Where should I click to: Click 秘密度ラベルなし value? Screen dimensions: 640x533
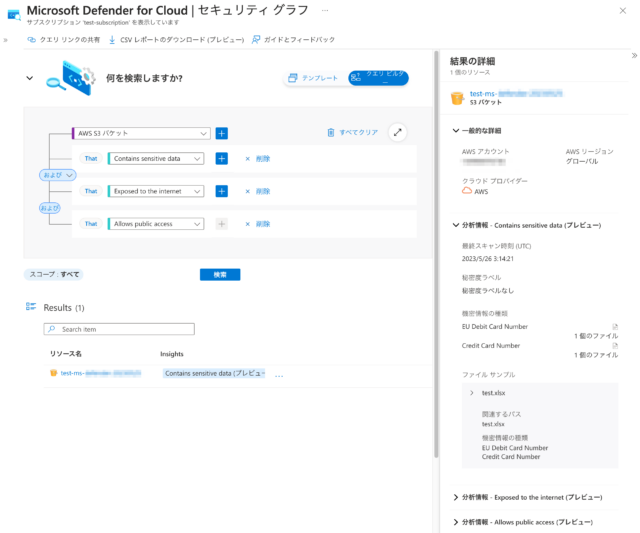pyautogui.click(x=488, y=291)
